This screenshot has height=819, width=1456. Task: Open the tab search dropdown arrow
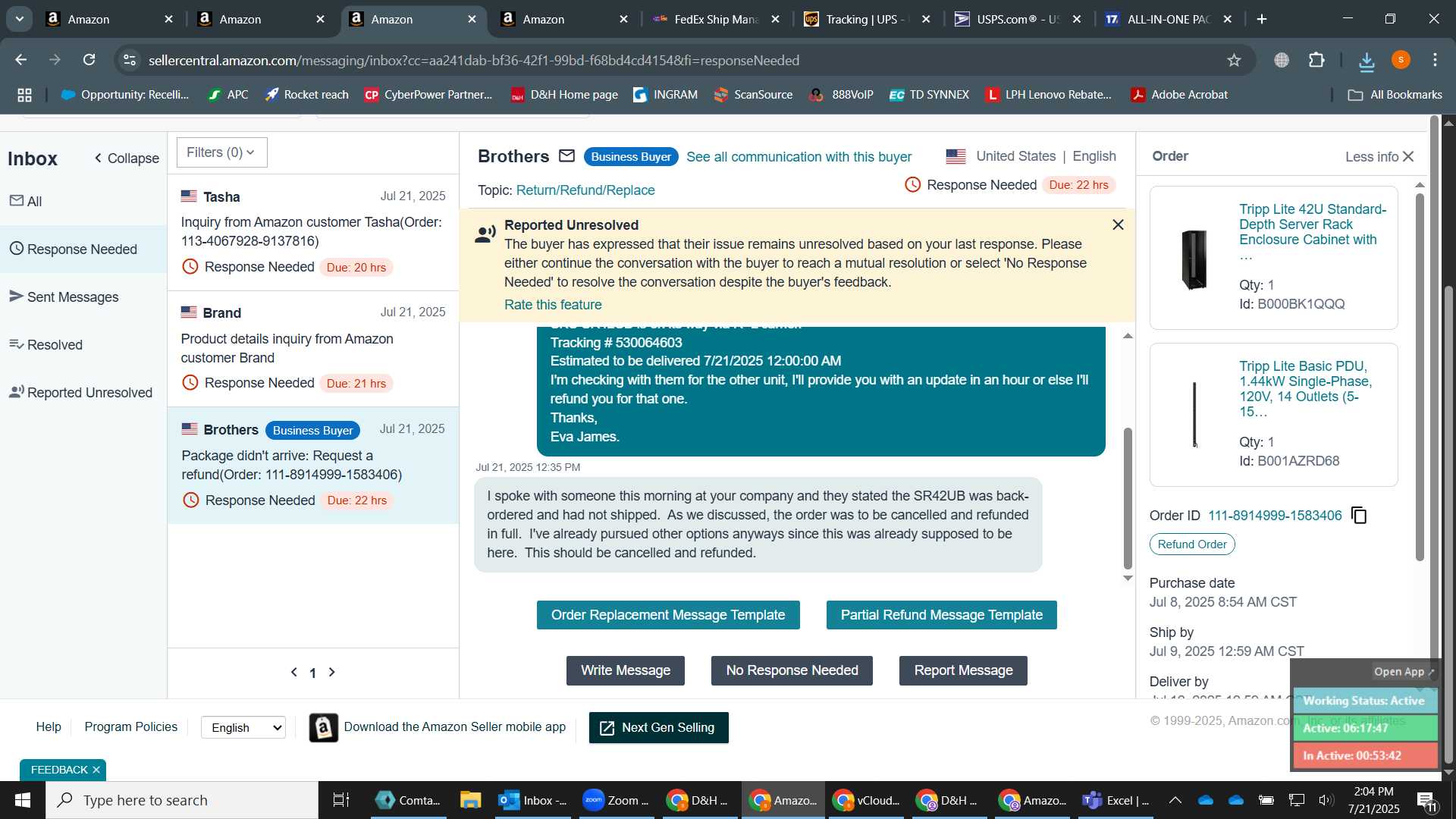pos(19,20)
